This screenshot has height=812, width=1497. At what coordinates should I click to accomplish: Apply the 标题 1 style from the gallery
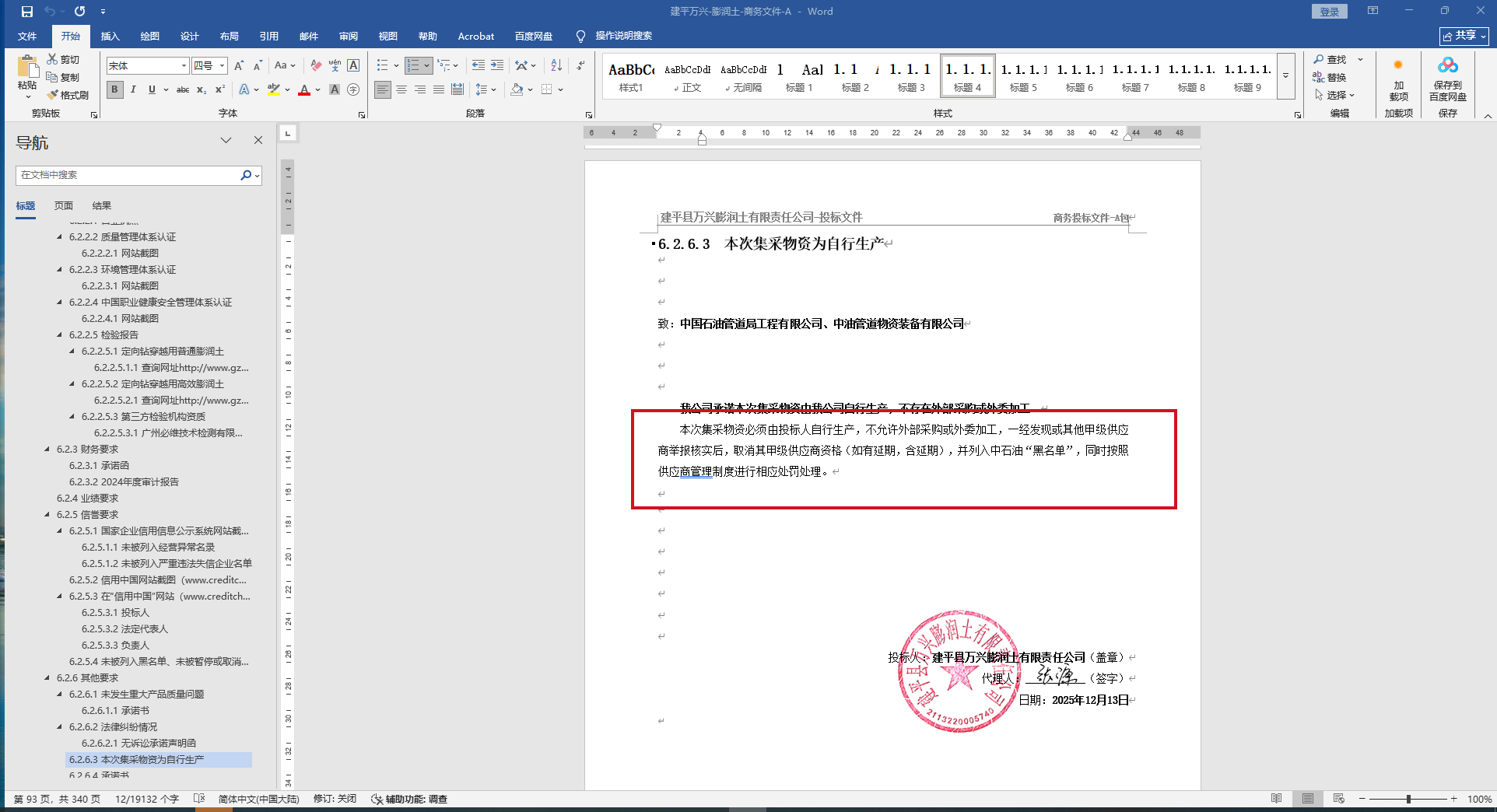[799, 76]
